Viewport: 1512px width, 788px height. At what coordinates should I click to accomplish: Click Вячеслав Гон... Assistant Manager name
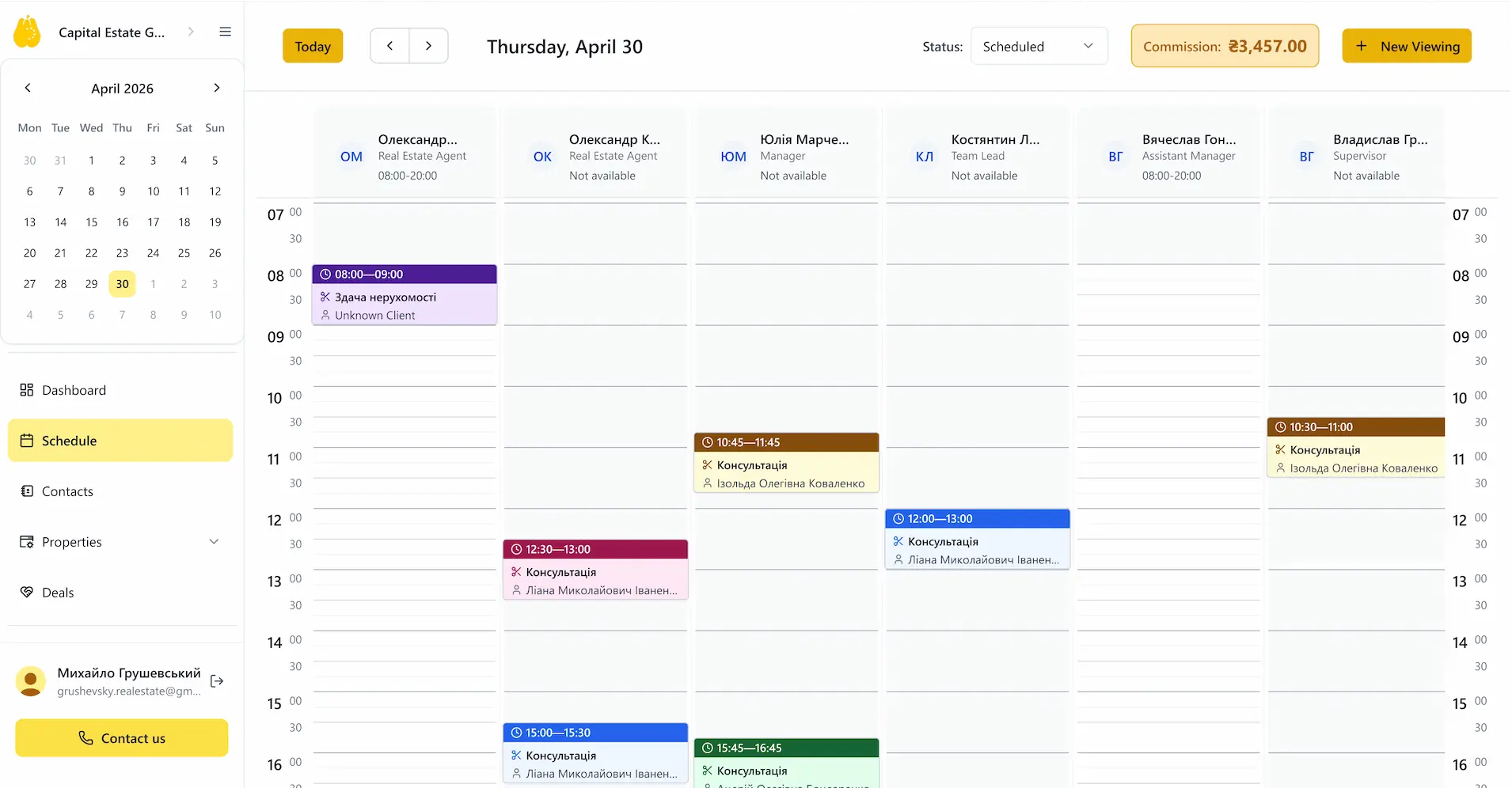pos(1188,140)
